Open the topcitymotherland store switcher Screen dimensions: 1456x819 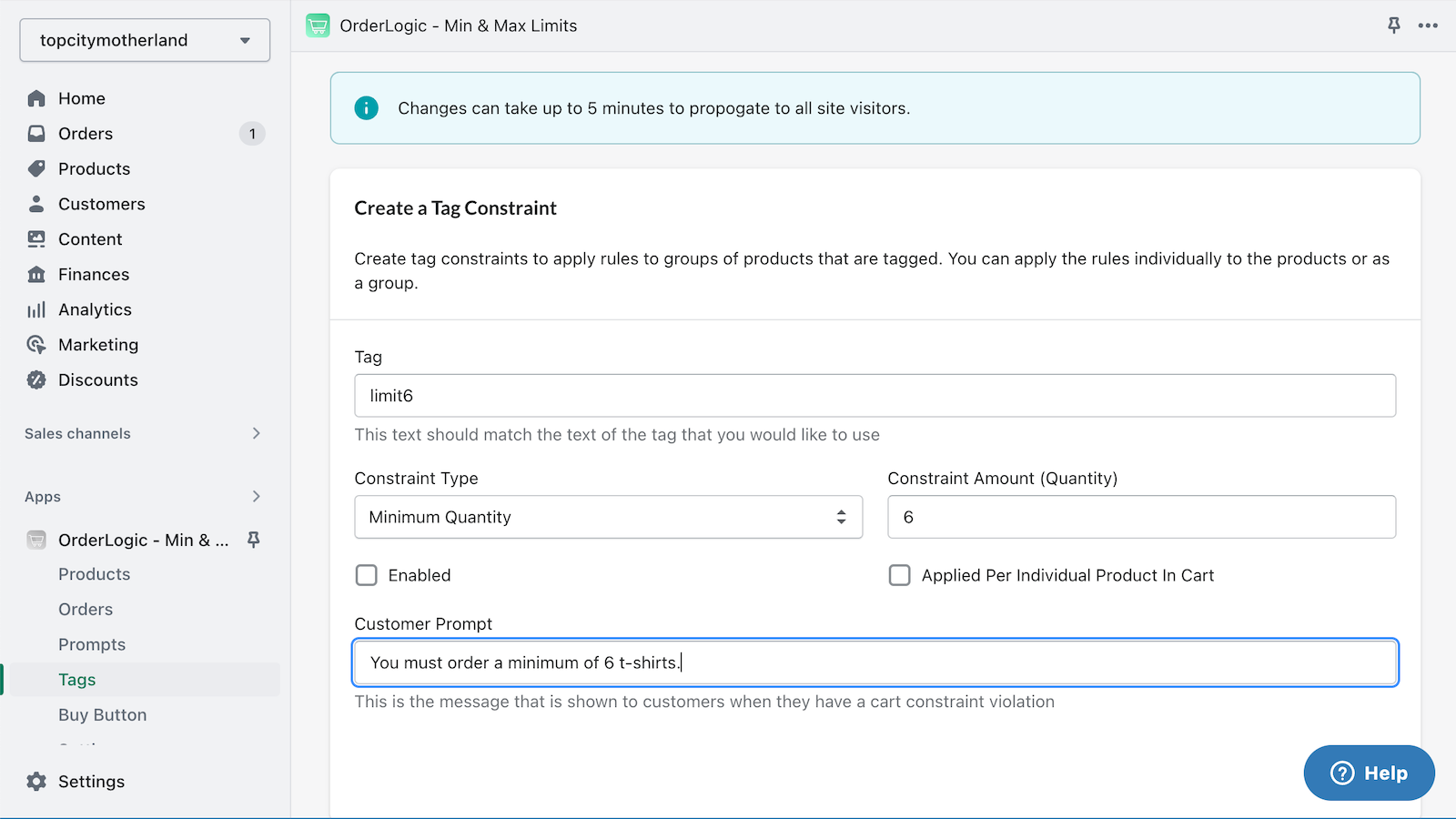click(x=144, y=40)
